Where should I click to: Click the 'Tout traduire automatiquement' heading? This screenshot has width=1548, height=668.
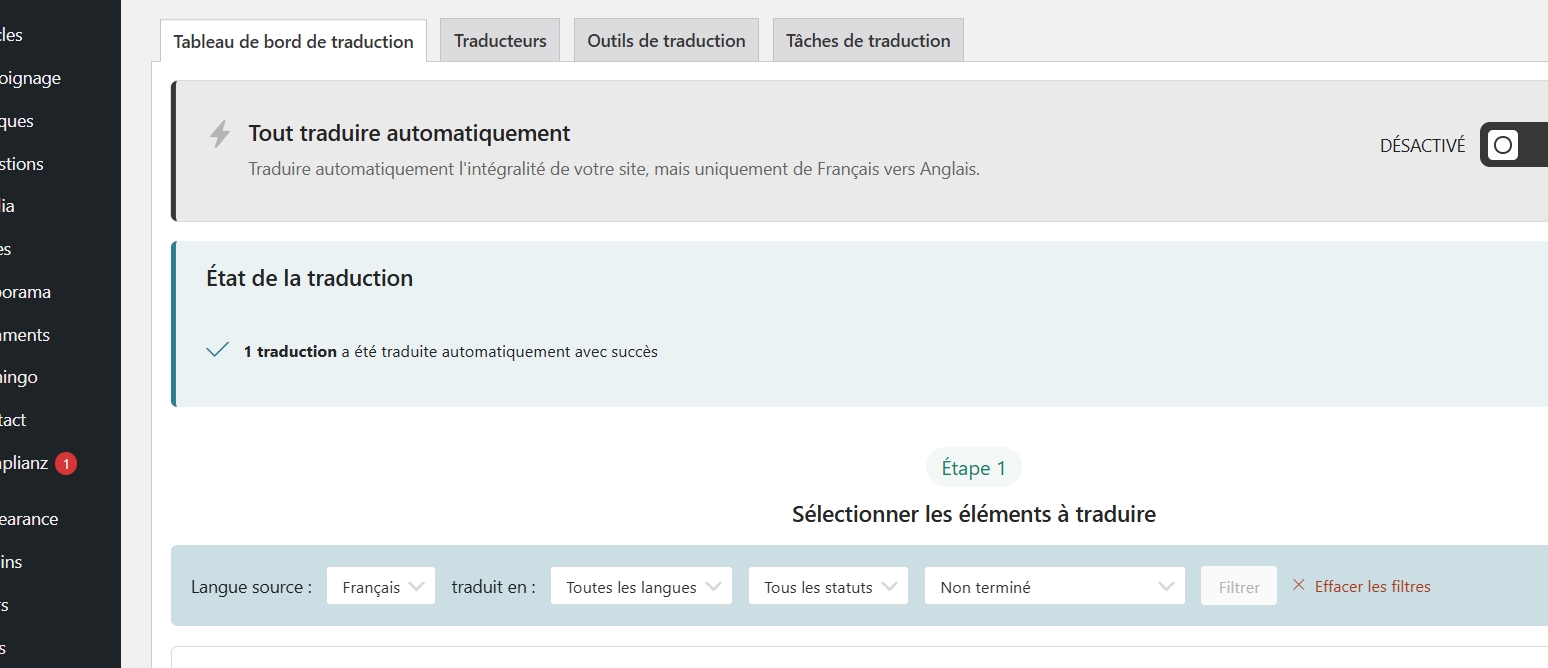tap(409, 133)
